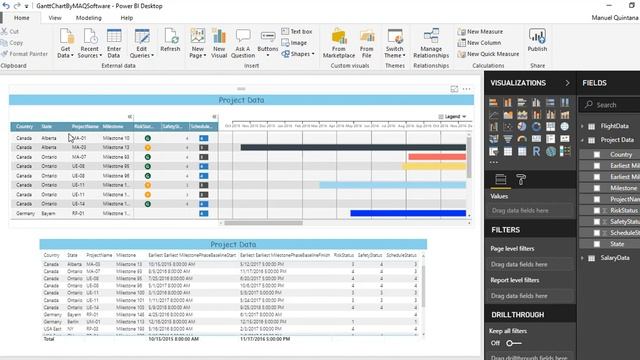The height and width of the screenshot is (360, 640).
Task: Open the Fields well tab in Visualizations
Action: [x=500, y=180]
